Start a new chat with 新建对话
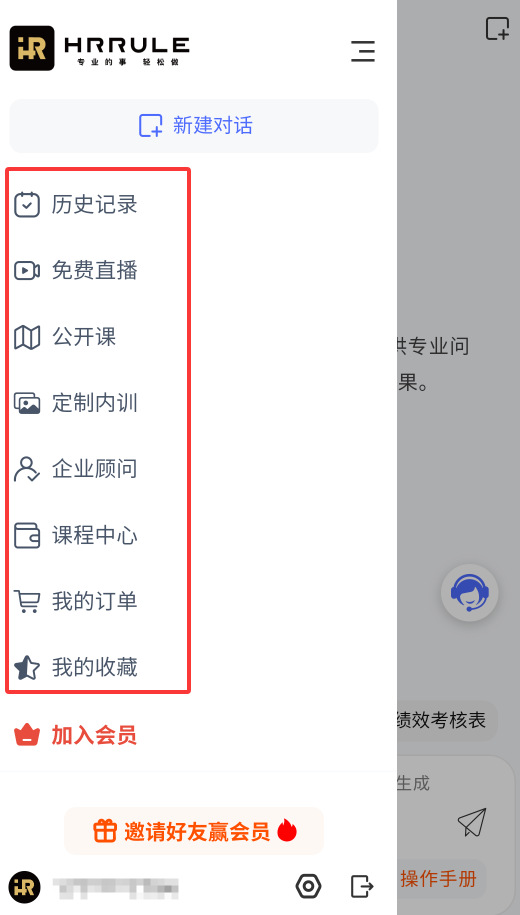Image resolution: width=520 pixels, height=915 pixels. pos(194,125)
